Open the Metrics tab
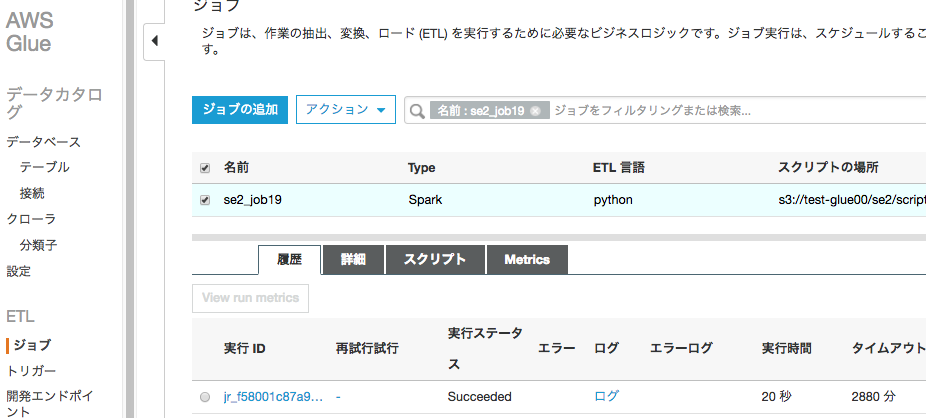This screenshot has height=418, width=926. 527,260
